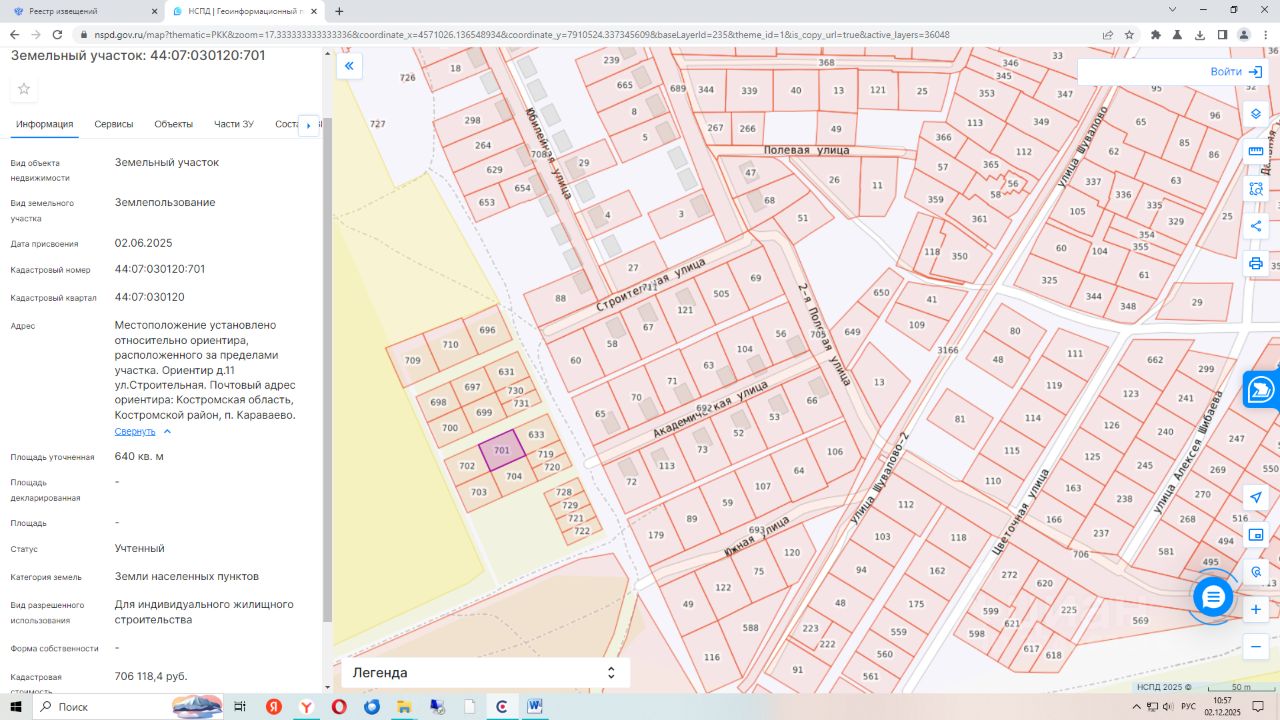This screenshot has width=1280, height=720.
Task: Center map on my location
Action: click(x=1256, y=497)
